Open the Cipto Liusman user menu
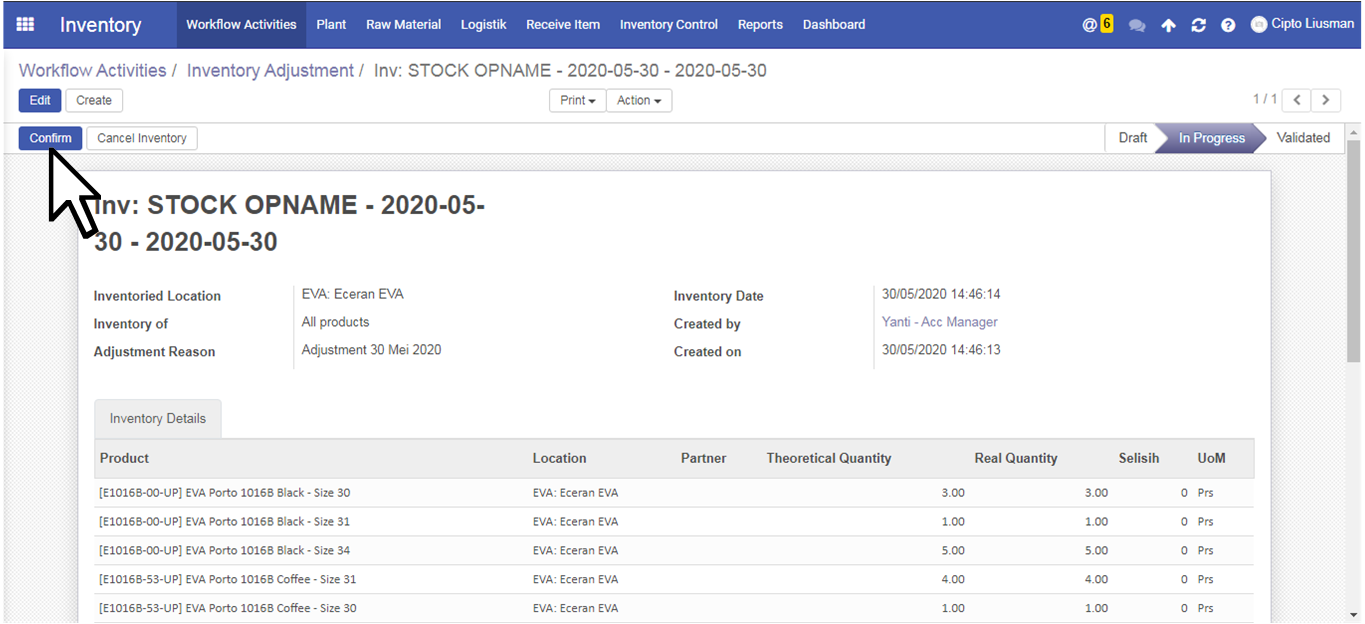The image size is (1365, 624). [1303, 24]
